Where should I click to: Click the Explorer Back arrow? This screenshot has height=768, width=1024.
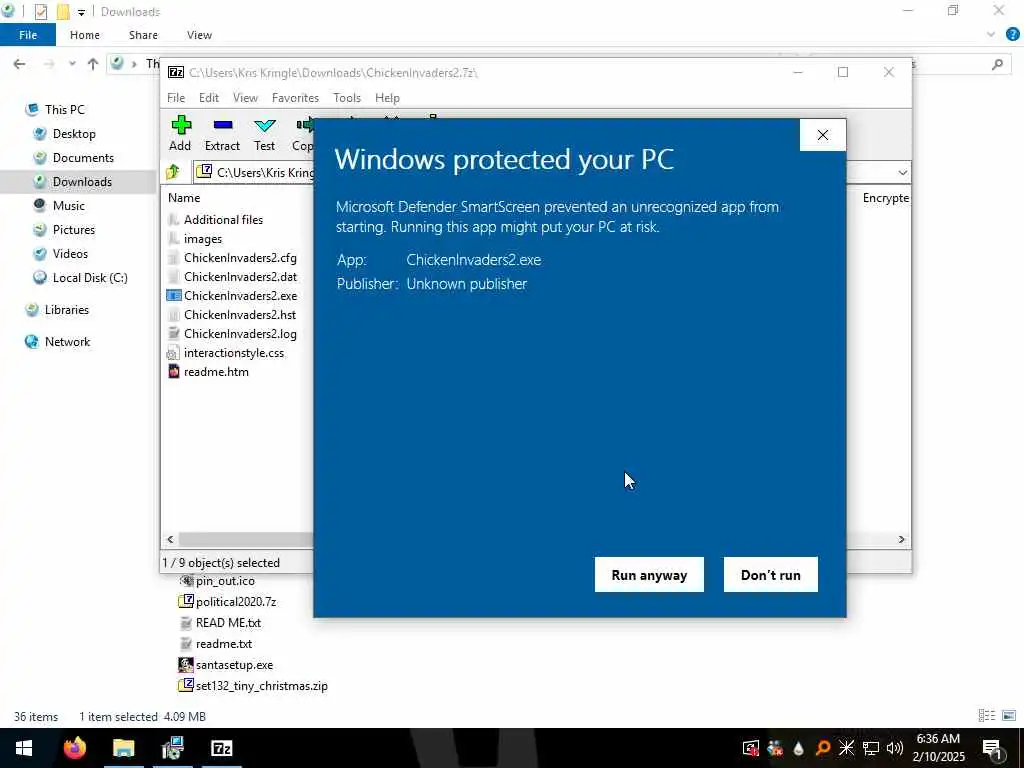(x=20, y=63)
